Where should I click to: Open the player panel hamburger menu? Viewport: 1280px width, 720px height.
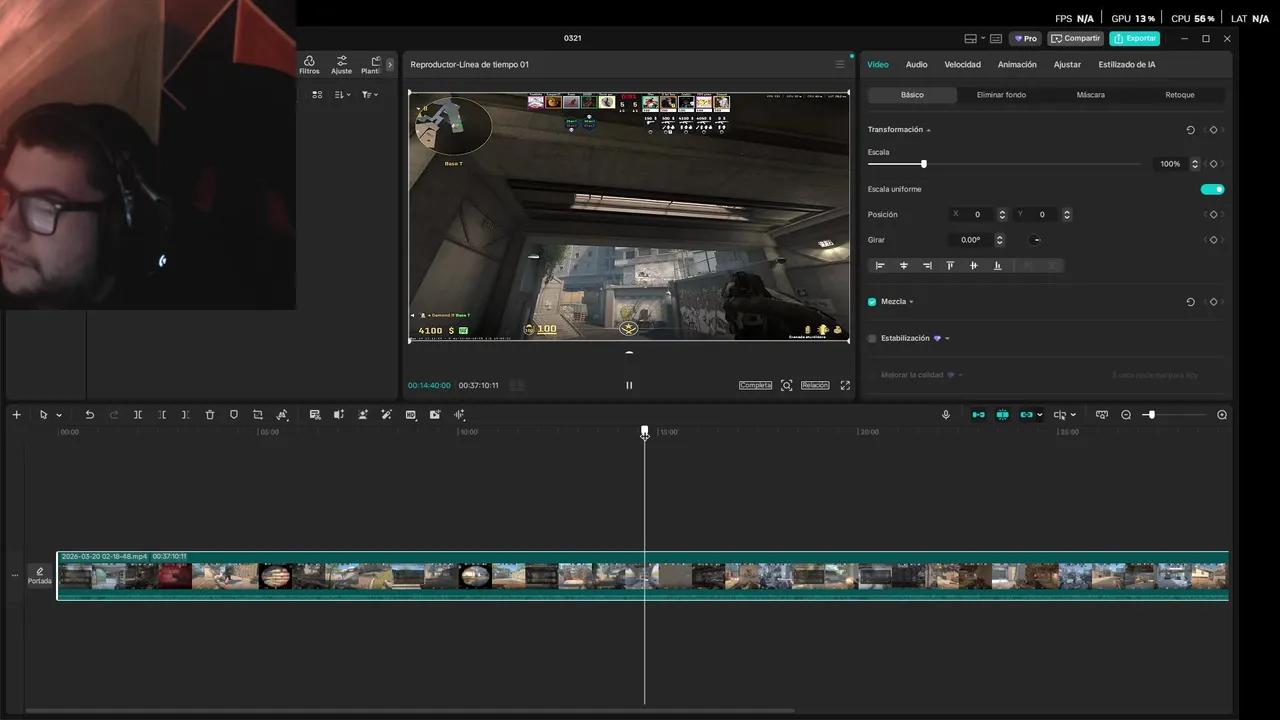pos(840,65)
